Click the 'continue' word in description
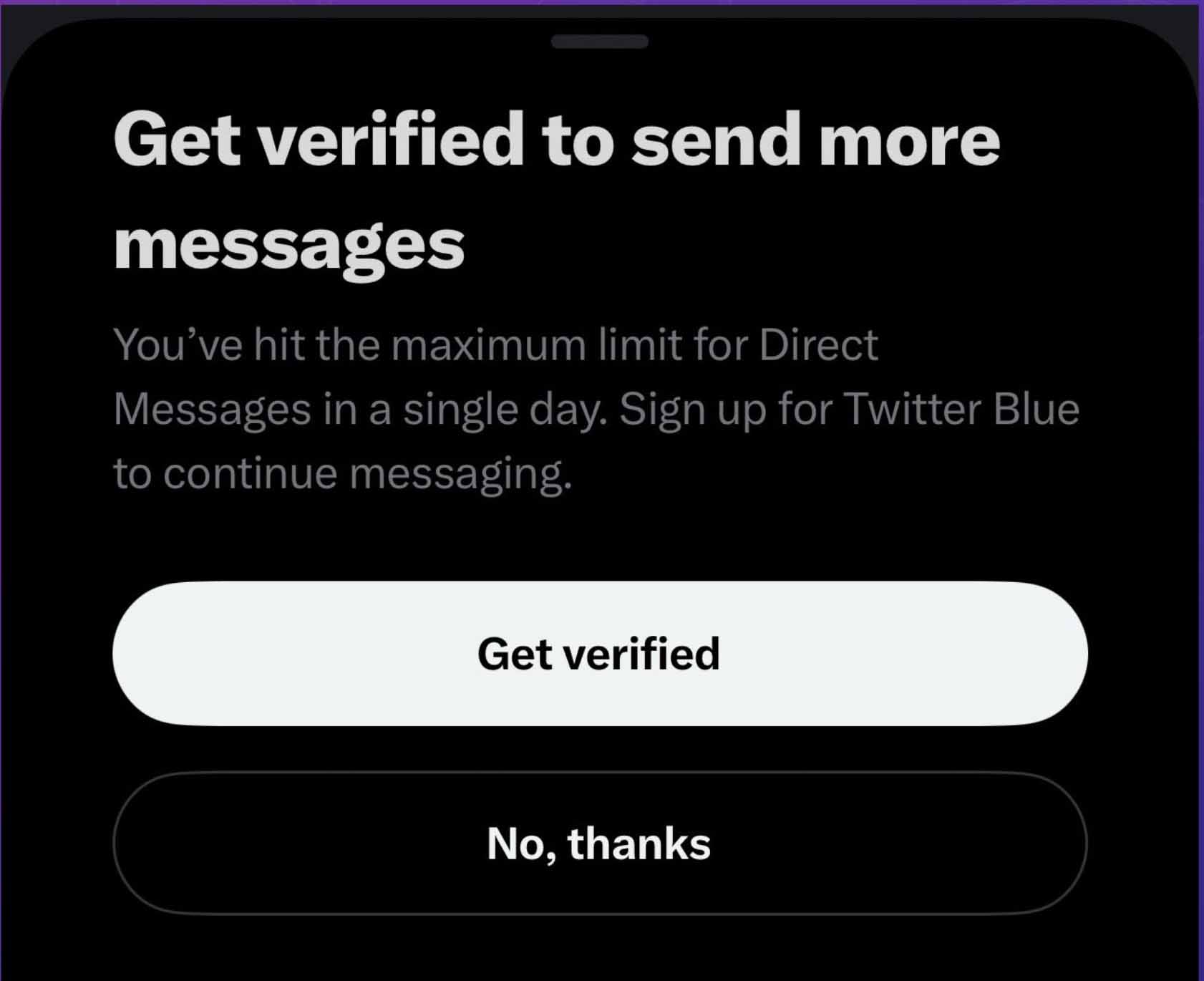Image resolution: width=1204 pixels, height=981 pixels. 251,473
